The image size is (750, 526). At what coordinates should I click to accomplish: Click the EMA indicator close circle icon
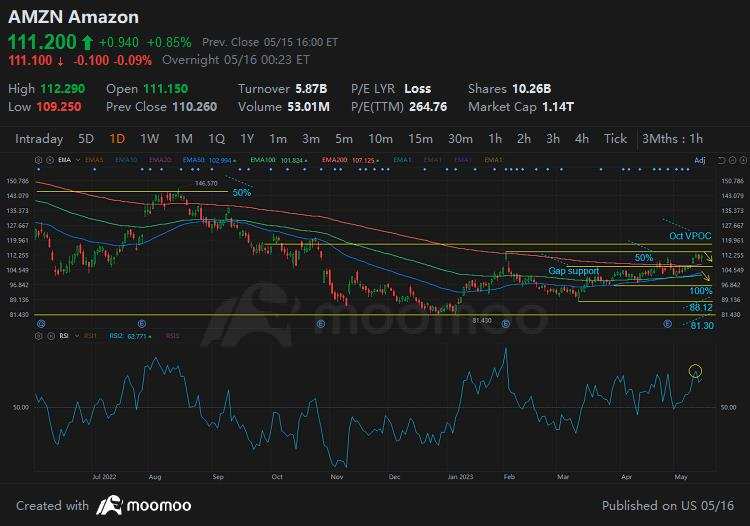pyautogui.click(x=49, y=160)
